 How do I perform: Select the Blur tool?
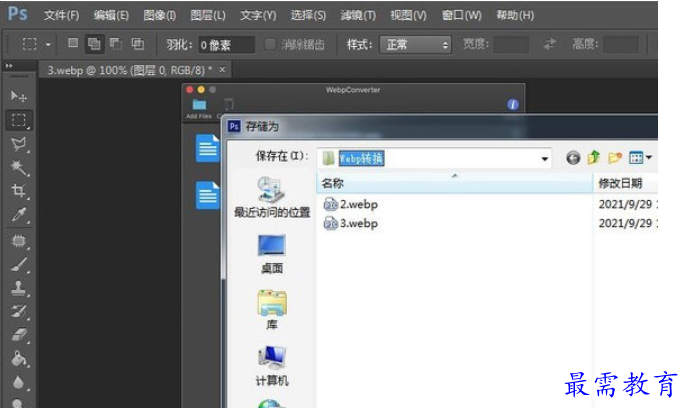click(x=18, y=382)
